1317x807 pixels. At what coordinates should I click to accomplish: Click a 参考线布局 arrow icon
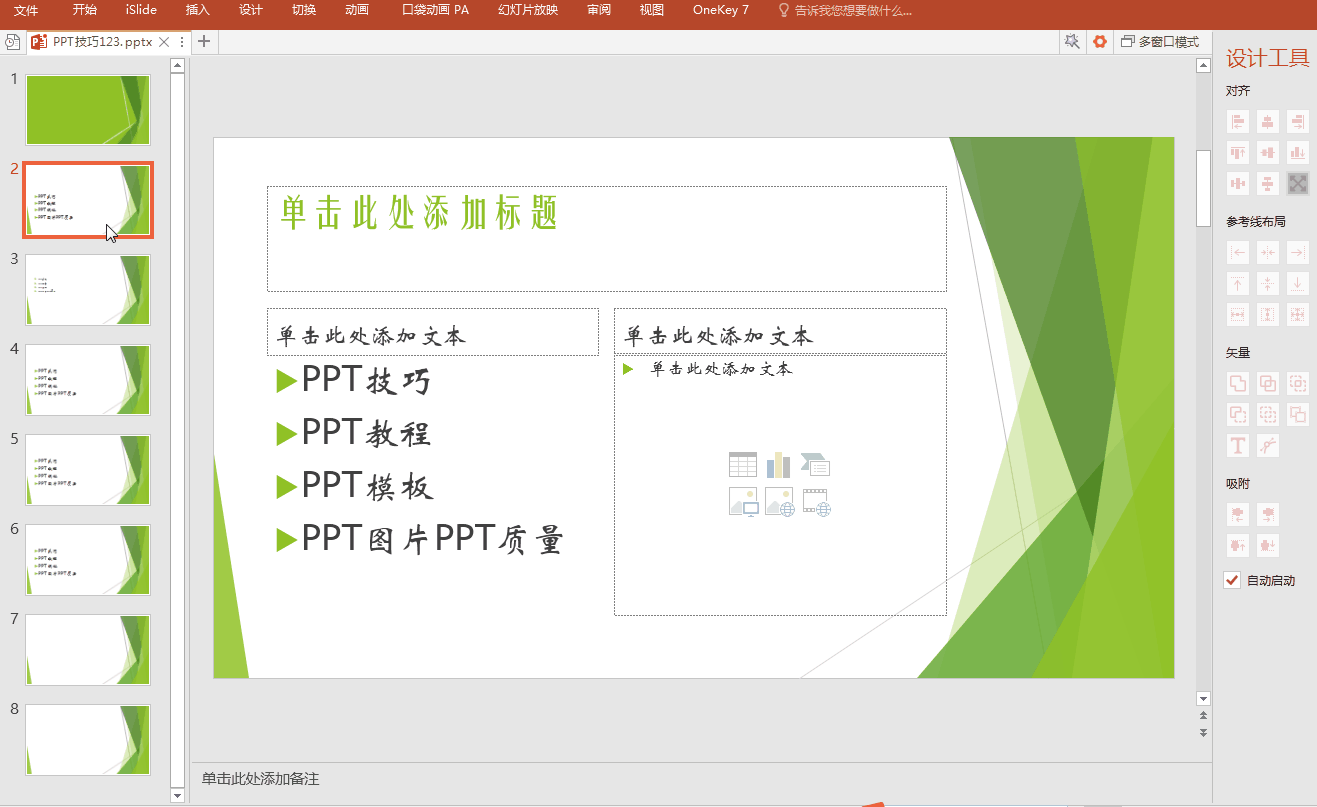point(1237,252)
